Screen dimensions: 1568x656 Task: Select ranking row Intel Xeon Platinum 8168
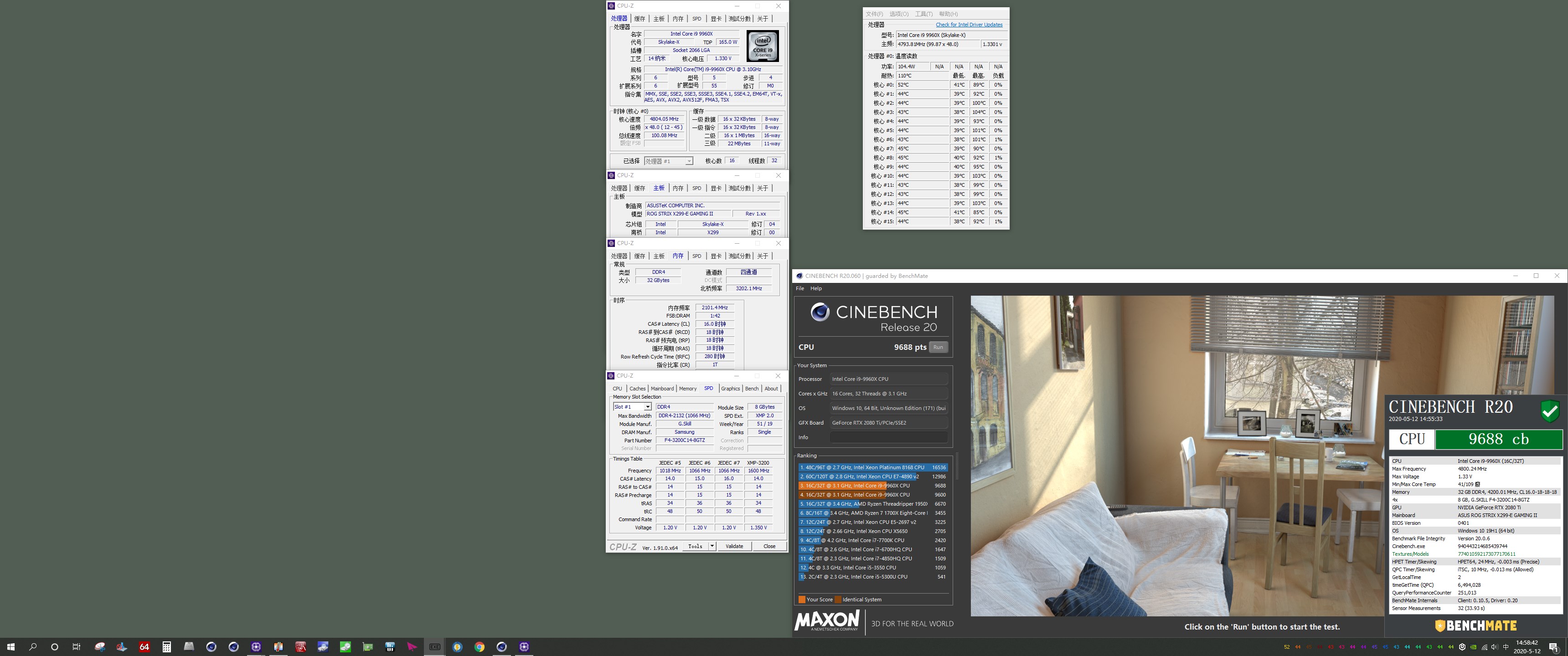pos(873,468)
